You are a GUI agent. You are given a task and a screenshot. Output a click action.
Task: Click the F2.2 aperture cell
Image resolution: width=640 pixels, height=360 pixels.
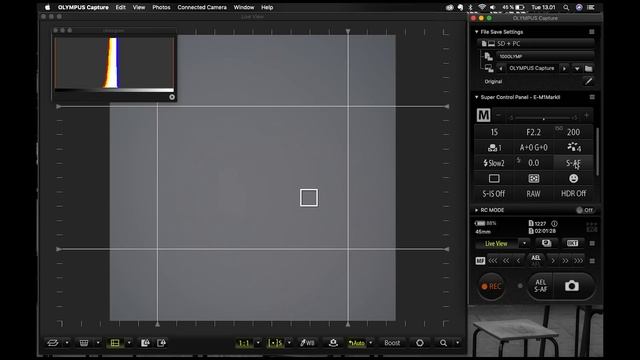(x=533, y=132)
